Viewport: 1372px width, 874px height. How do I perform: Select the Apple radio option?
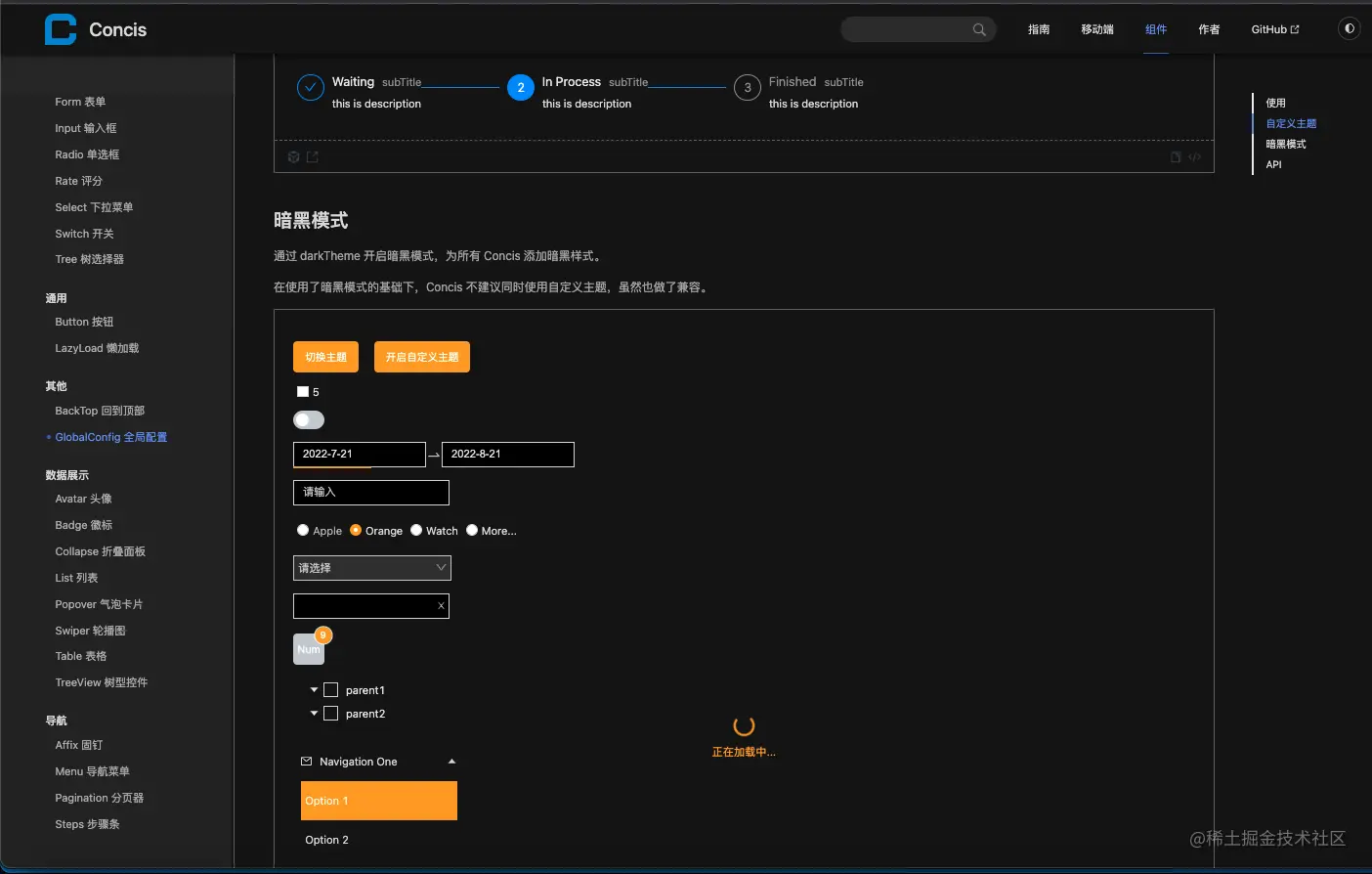[x=303, y=530]
